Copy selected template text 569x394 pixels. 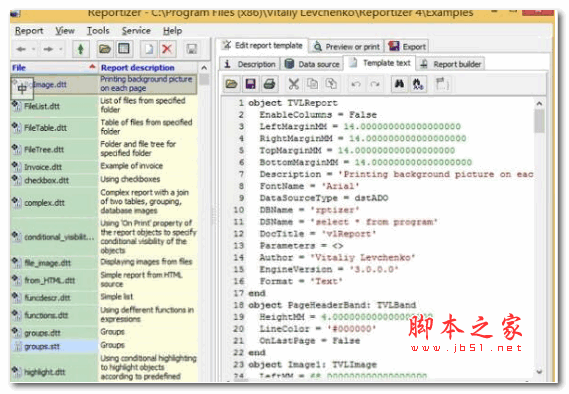click(x=312, y=84)
